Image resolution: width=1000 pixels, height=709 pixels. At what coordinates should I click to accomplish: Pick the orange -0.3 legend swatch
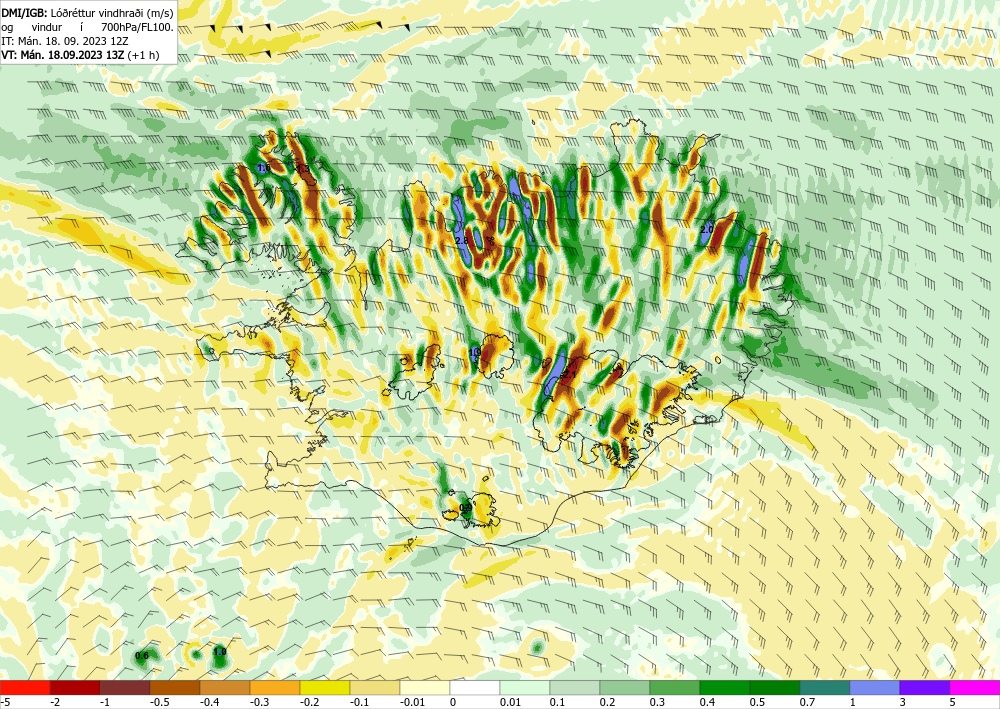coord(275,688)
